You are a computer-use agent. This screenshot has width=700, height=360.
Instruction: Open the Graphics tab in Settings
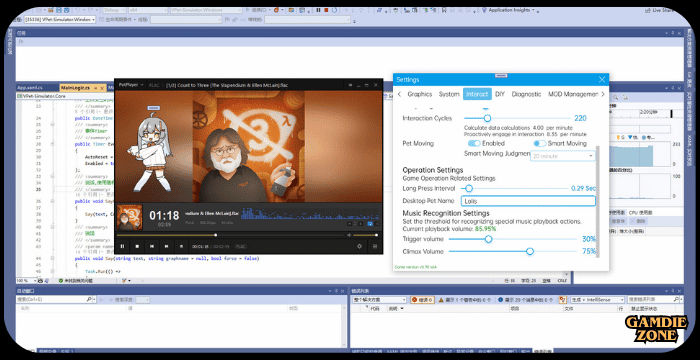pos(420,94)
